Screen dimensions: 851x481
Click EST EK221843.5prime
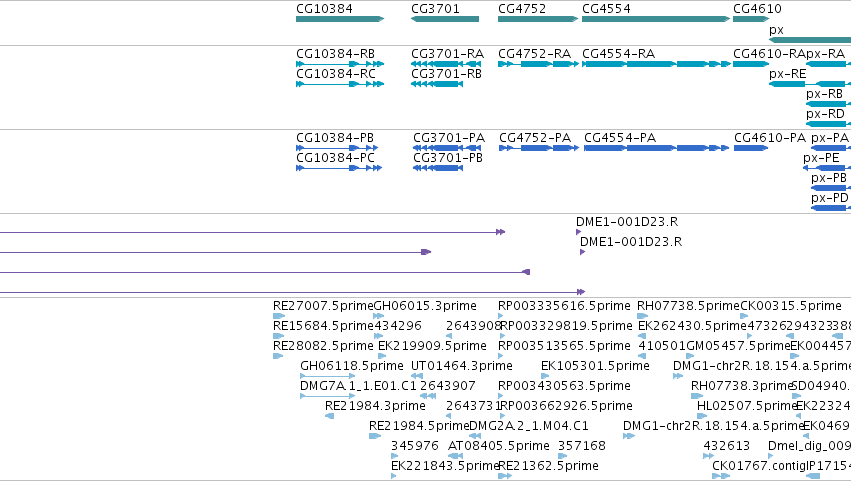[444, 467]
